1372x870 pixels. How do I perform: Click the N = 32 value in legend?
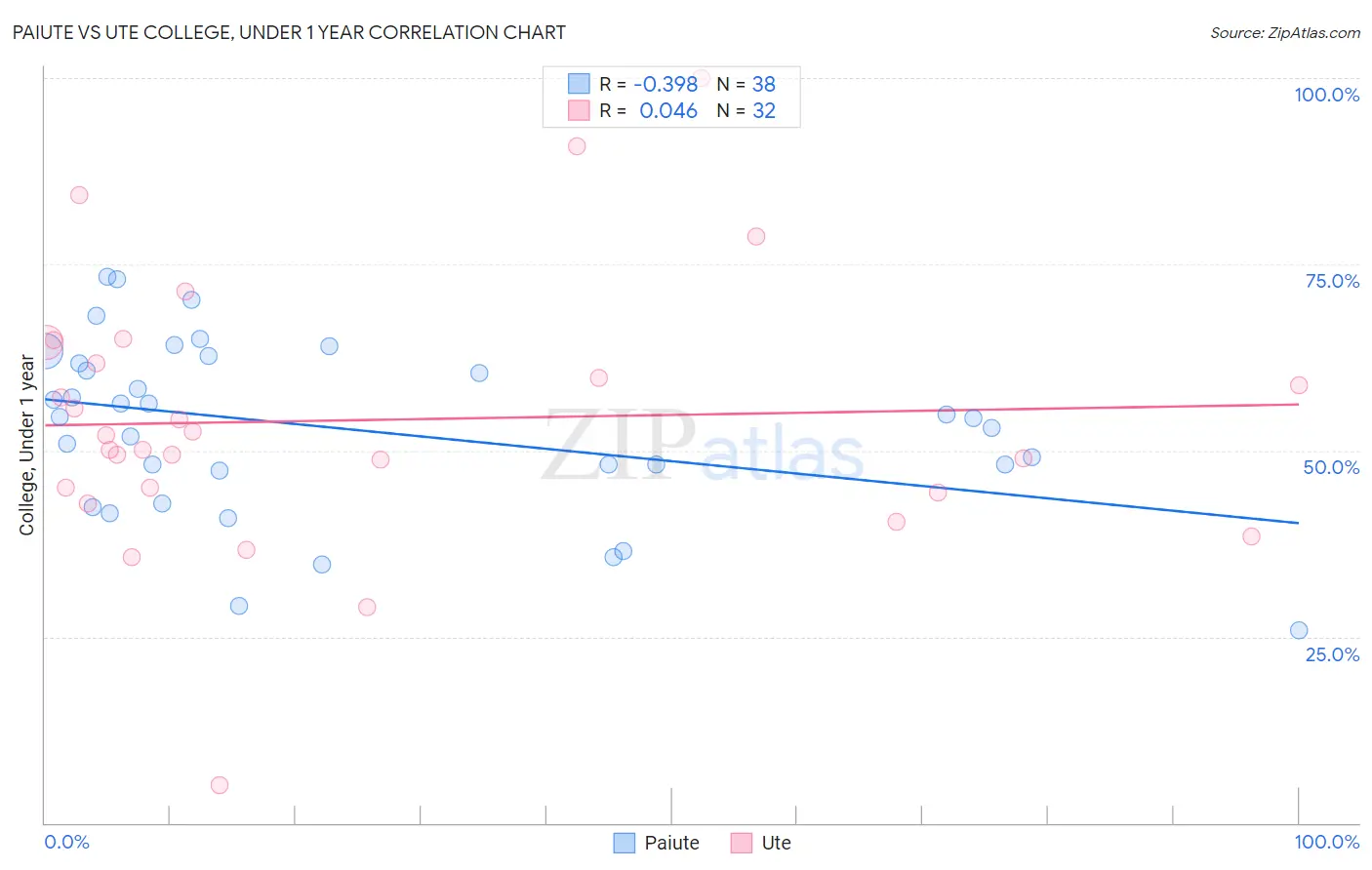click(x=747, y=111)
